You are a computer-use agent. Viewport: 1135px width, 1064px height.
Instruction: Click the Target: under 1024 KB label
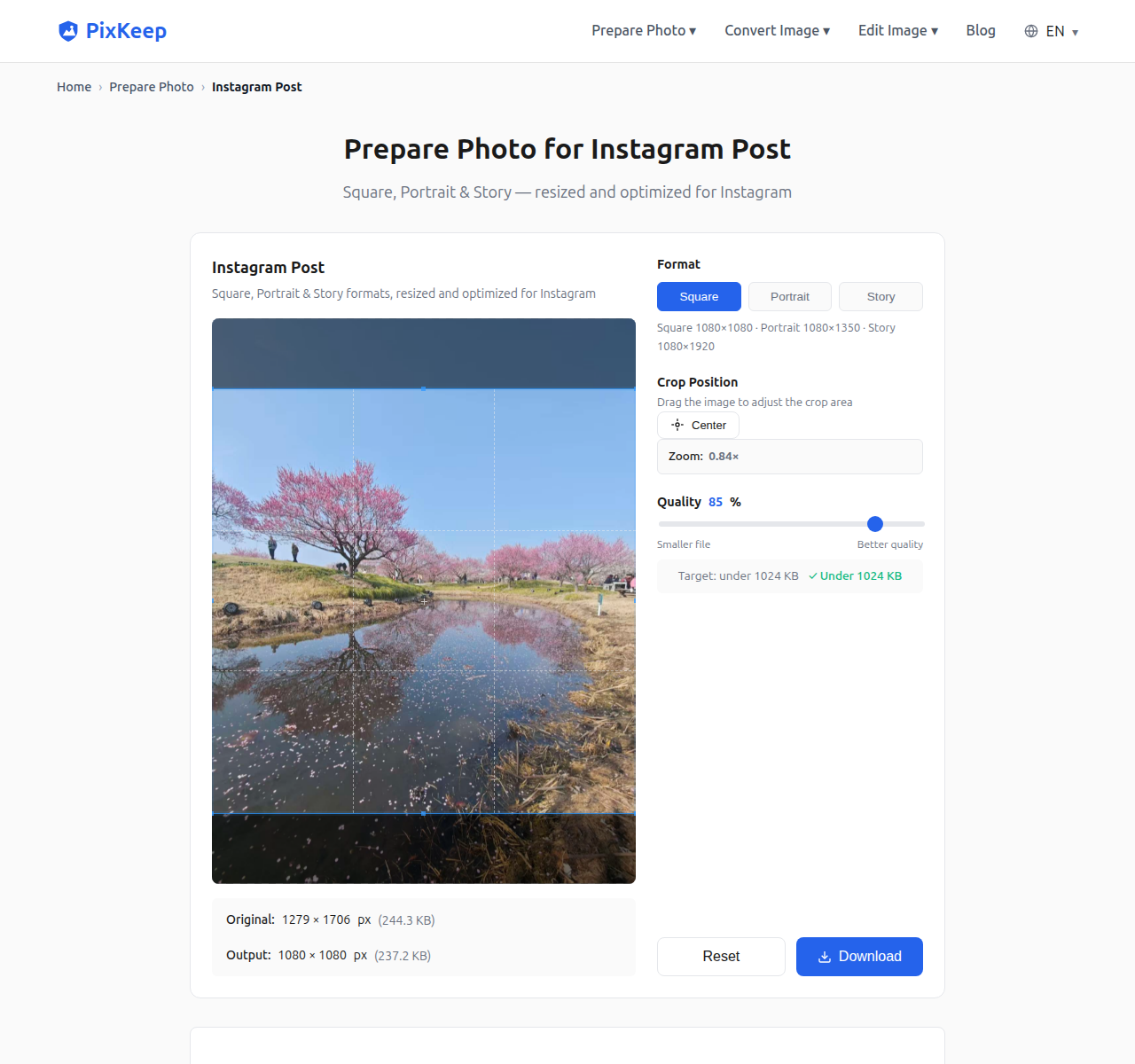tap(738, 576)
